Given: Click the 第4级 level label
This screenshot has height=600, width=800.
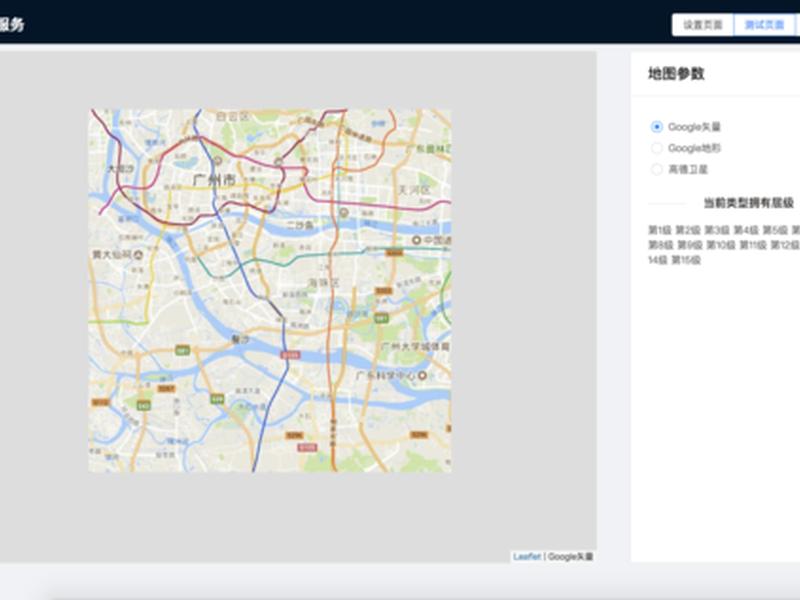Looking at the screenshot, I should (746, 231).
